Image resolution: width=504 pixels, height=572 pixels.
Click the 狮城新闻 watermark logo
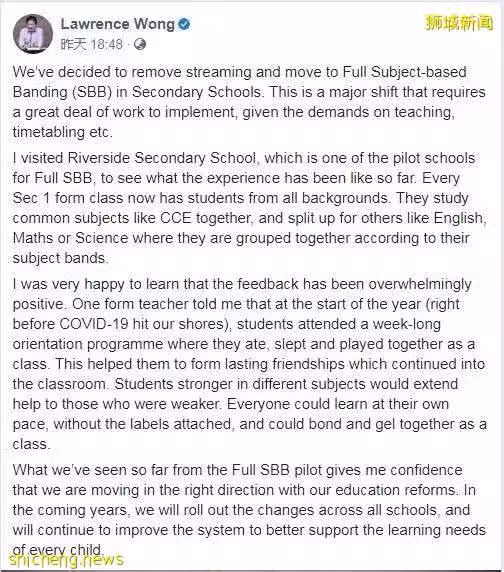[x=460, y=23]
